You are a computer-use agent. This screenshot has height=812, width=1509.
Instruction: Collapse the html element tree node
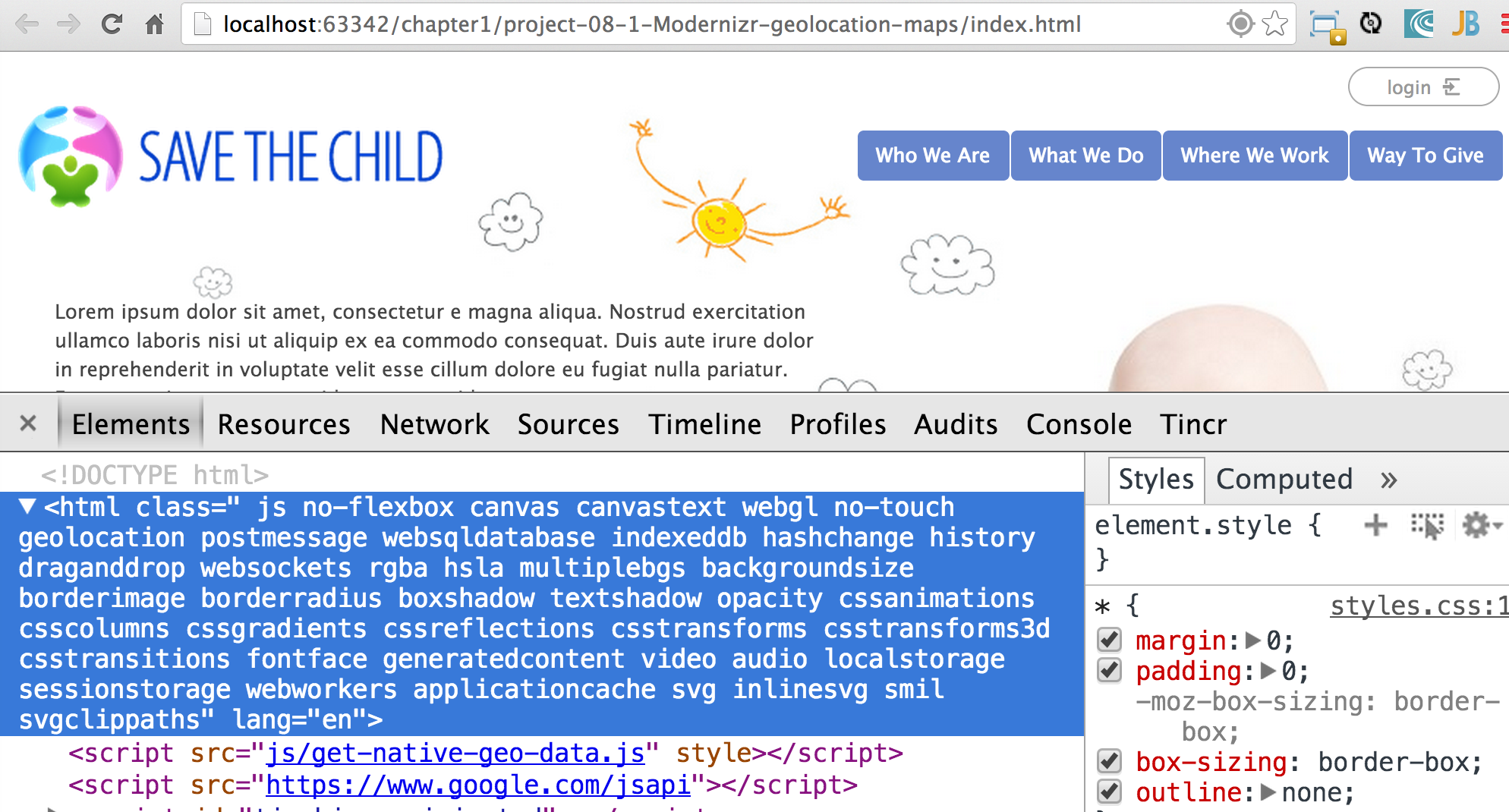click(x=27, y=506)
